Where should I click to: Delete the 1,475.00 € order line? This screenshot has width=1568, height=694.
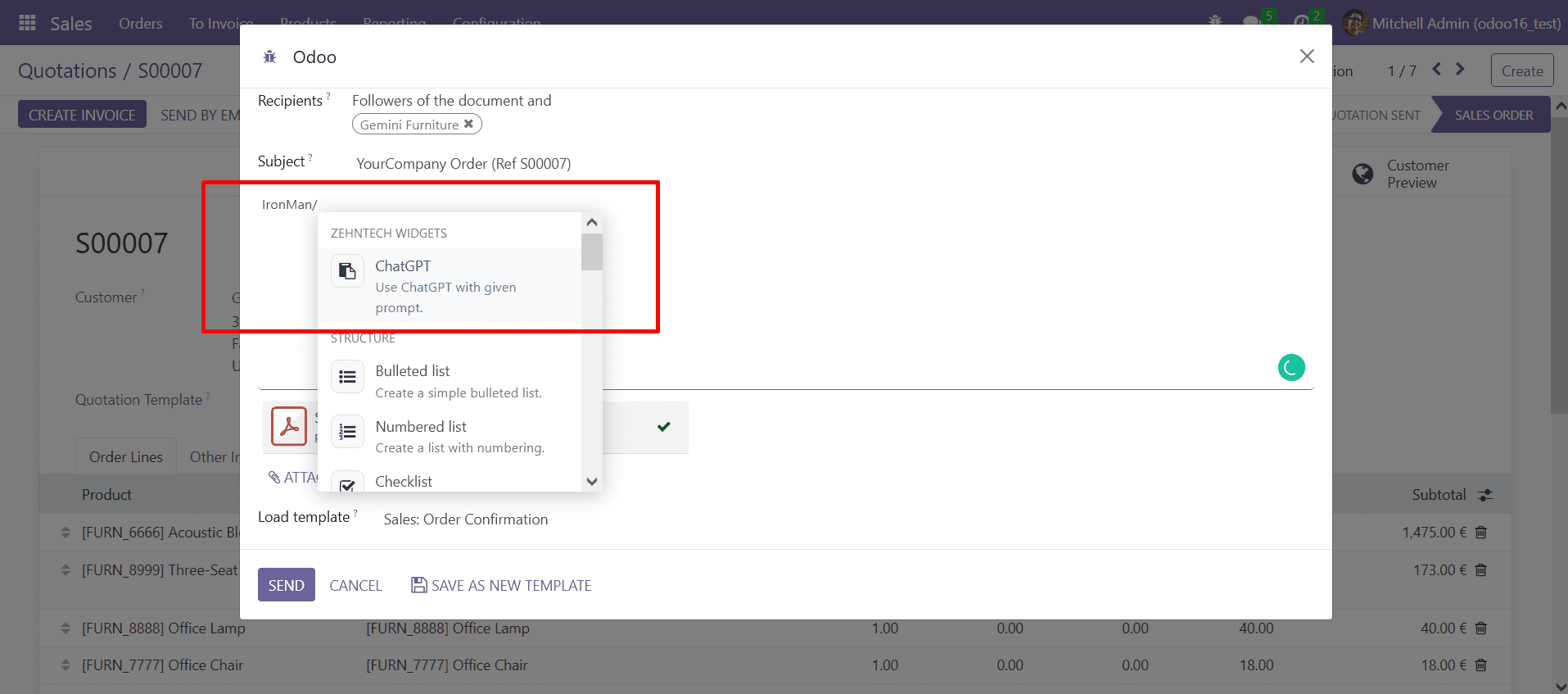(x=1480, y=533)
